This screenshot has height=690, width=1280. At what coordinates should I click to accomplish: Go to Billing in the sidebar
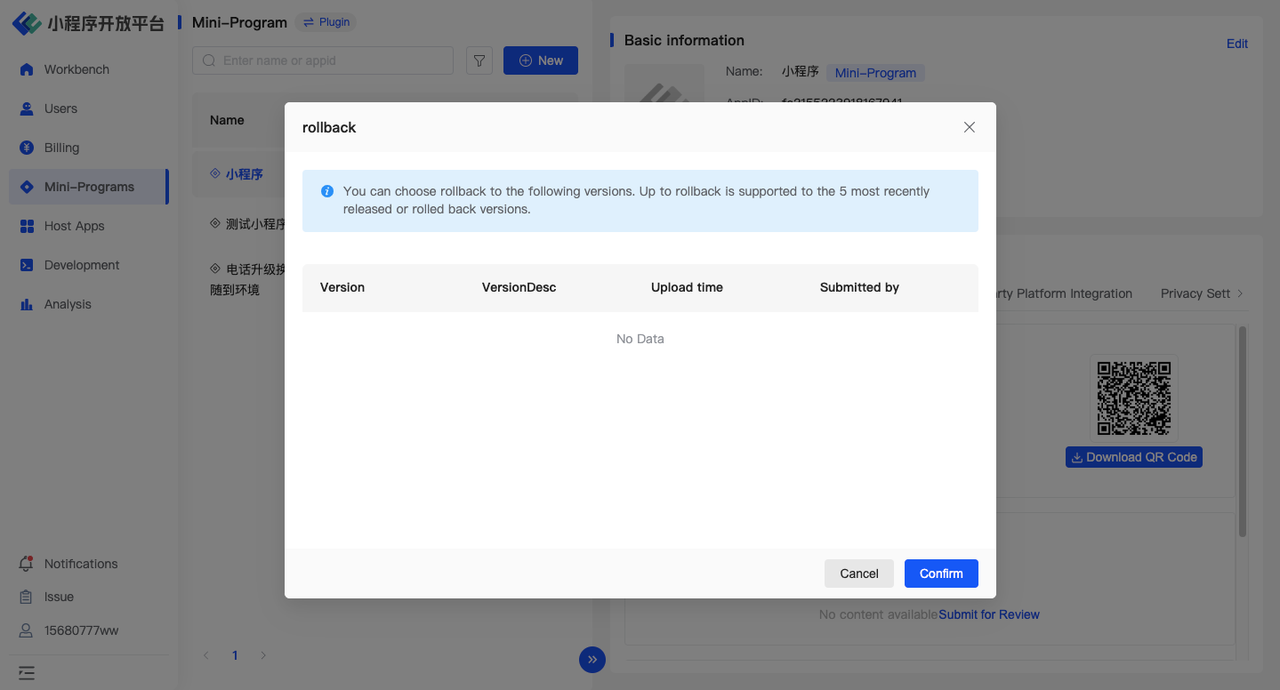tap(89, 147)
